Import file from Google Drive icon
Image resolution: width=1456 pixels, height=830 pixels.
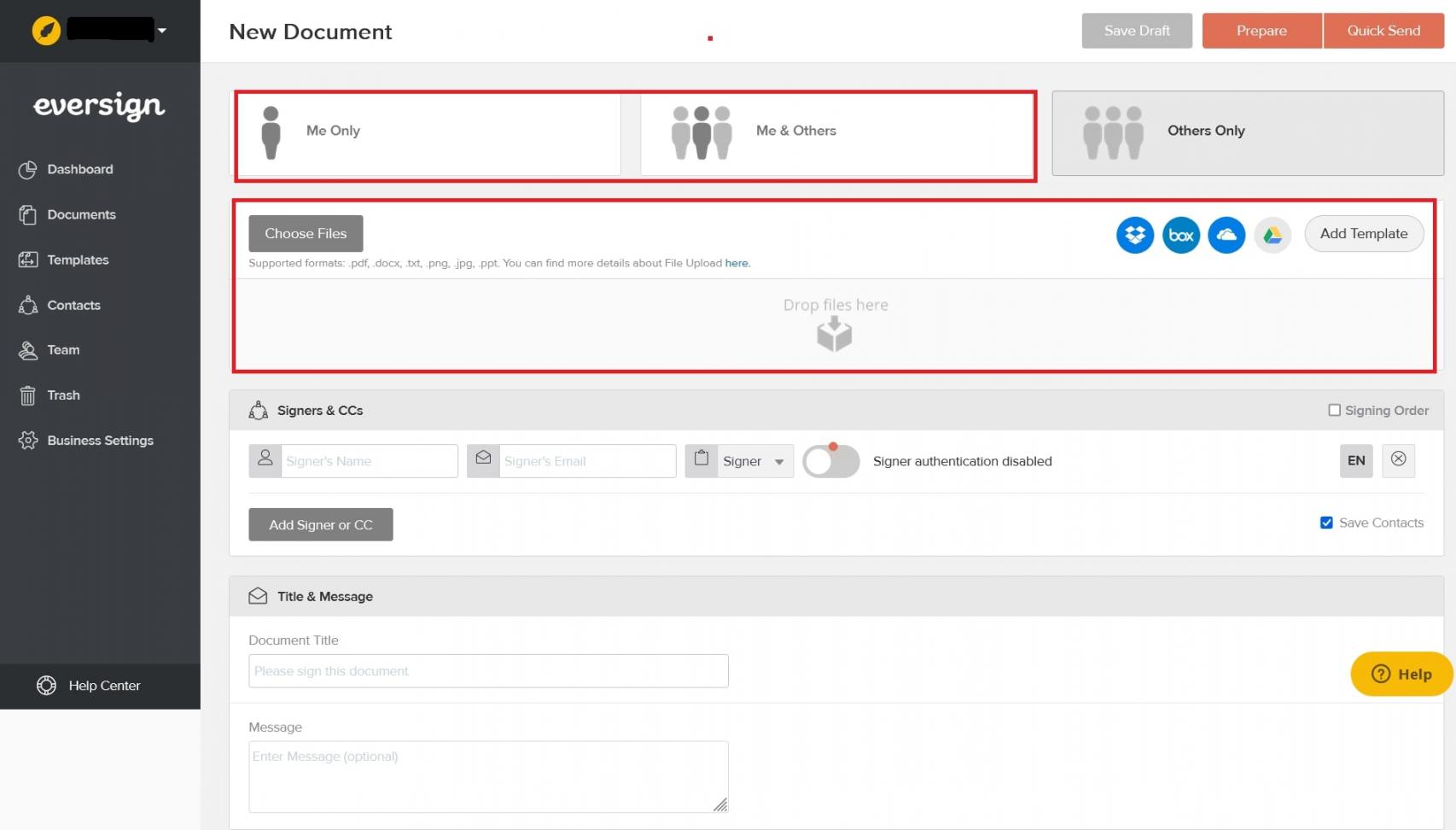pyautogui.click(x=1272, y=235)
